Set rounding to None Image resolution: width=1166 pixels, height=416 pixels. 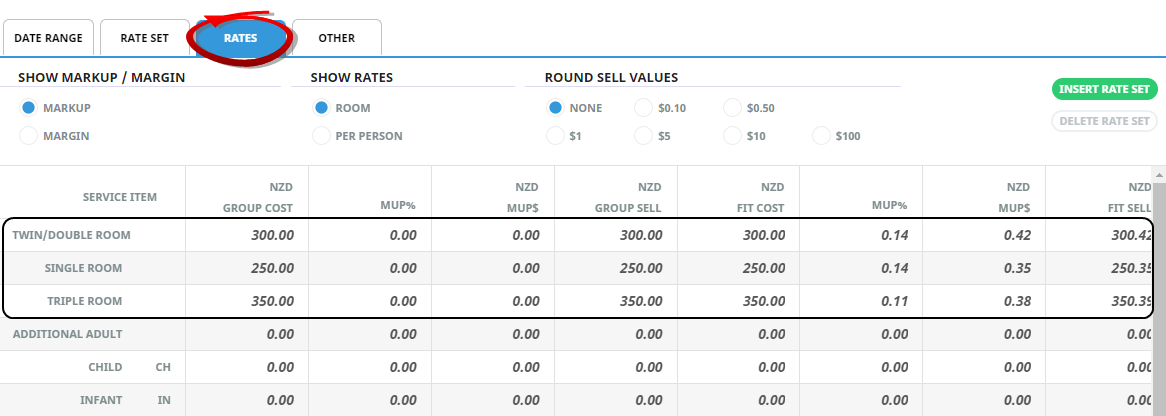point(555,108)
